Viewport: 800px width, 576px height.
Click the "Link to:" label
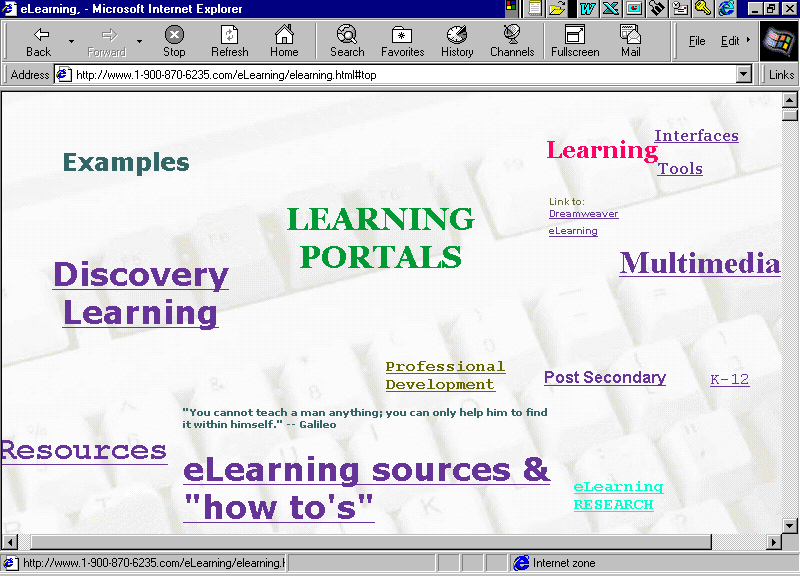click(x=567, y=202)
